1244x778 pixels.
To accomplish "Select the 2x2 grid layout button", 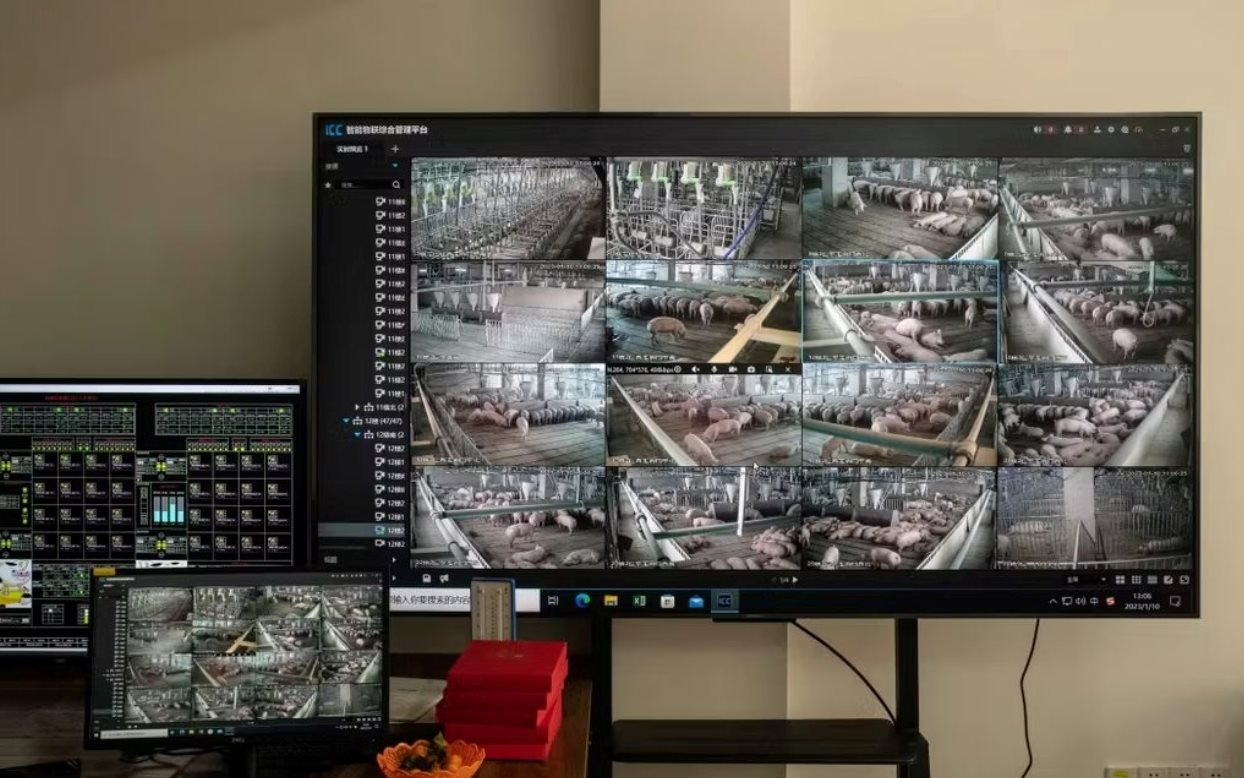I will (x=1119, y=579).
